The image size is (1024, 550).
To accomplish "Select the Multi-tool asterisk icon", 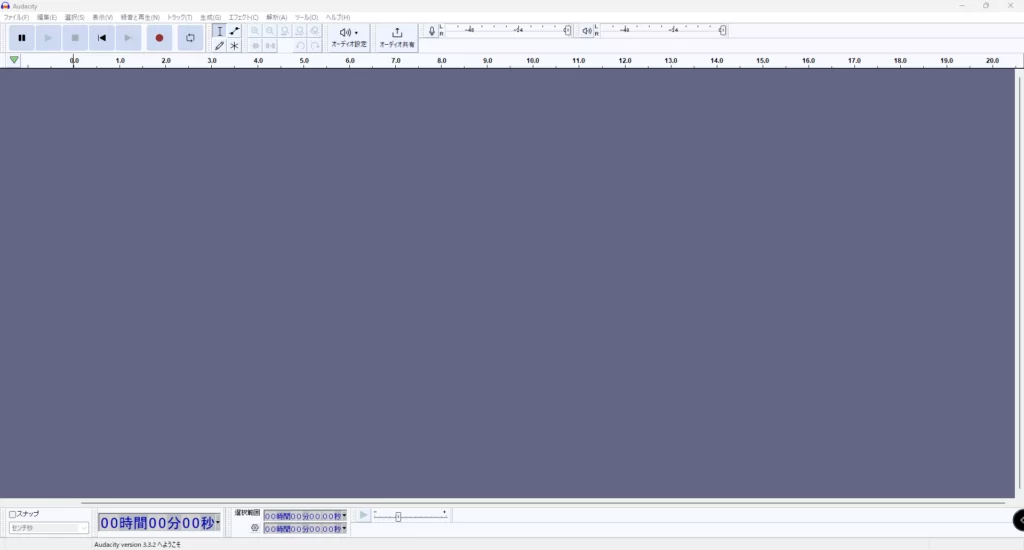I will 234,46.
